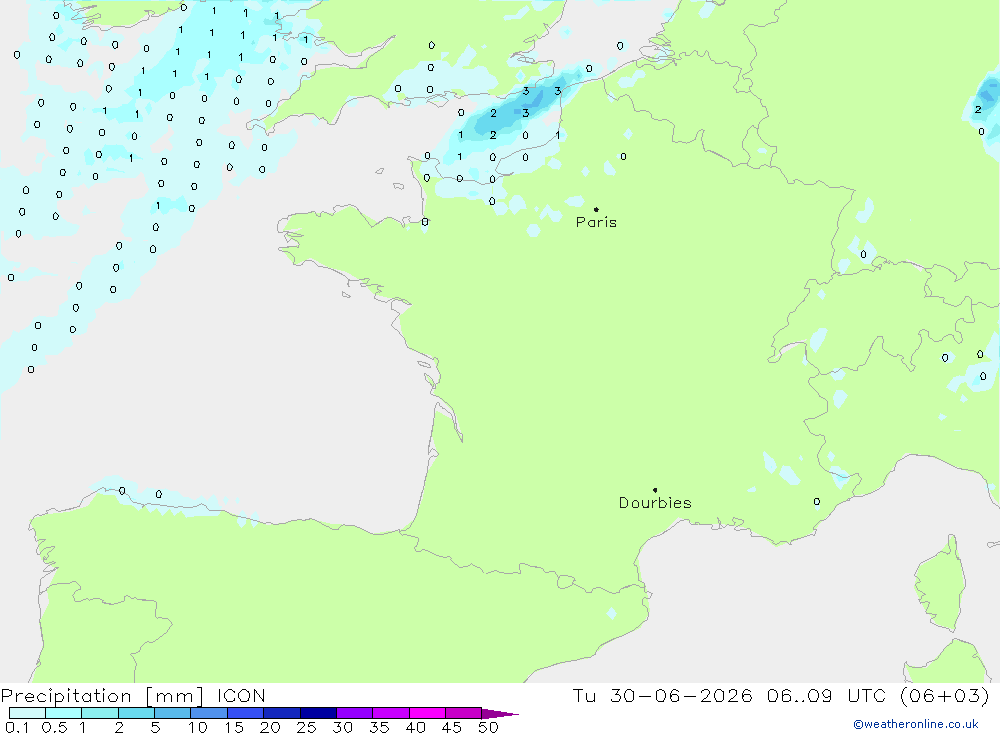The height and width of the screenshot is (733, 1000).
Task: Click the legend tick label '10'
Action: (198, 727)
